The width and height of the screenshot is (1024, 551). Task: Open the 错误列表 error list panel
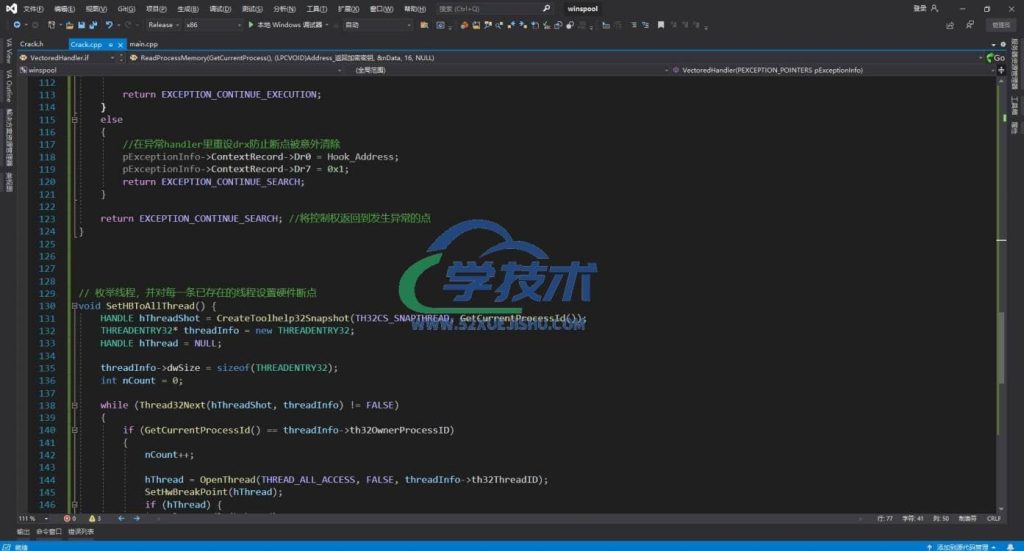81,531
